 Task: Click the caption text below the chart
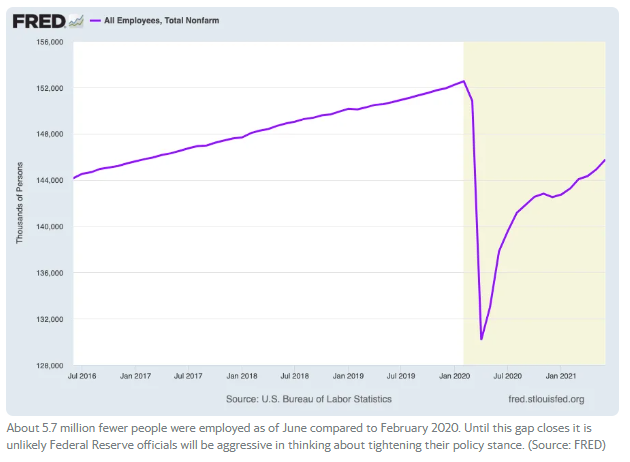(306, 435)
